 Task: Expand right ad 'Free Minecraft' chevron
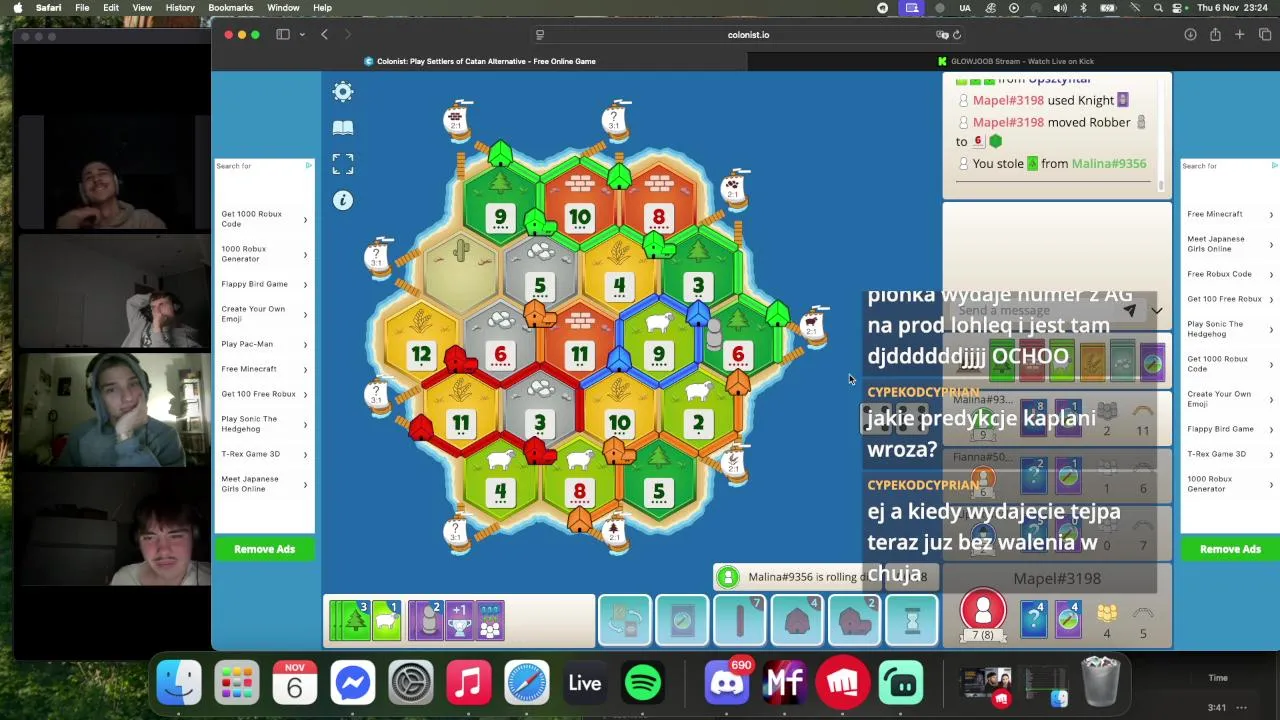click(1271, 214)
